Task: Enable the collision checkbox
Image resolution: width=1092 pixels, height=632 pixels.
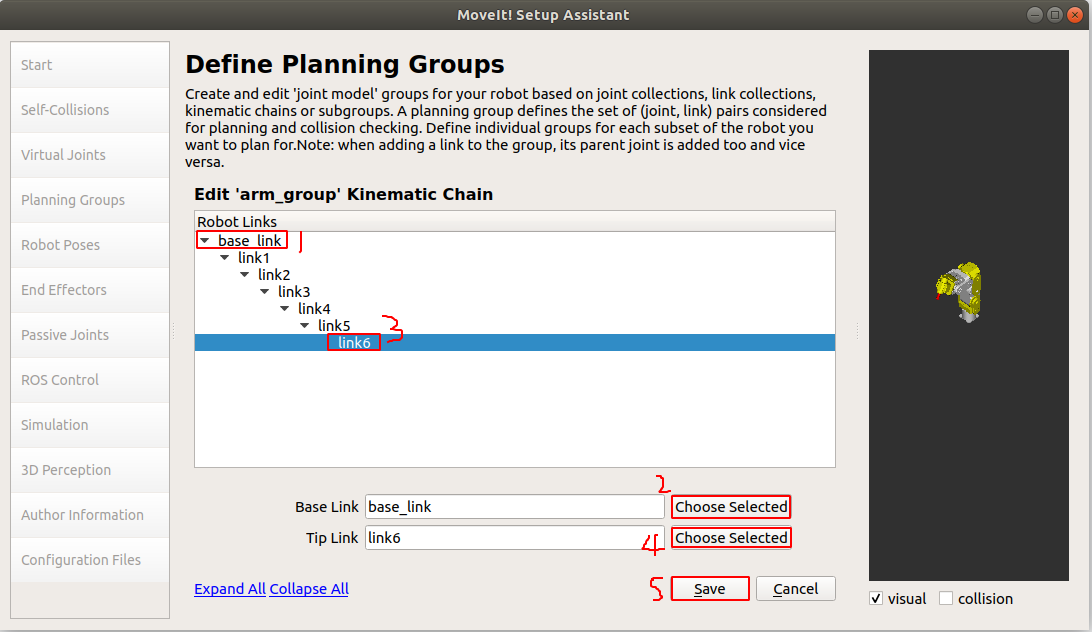Action: coord(946,599)
